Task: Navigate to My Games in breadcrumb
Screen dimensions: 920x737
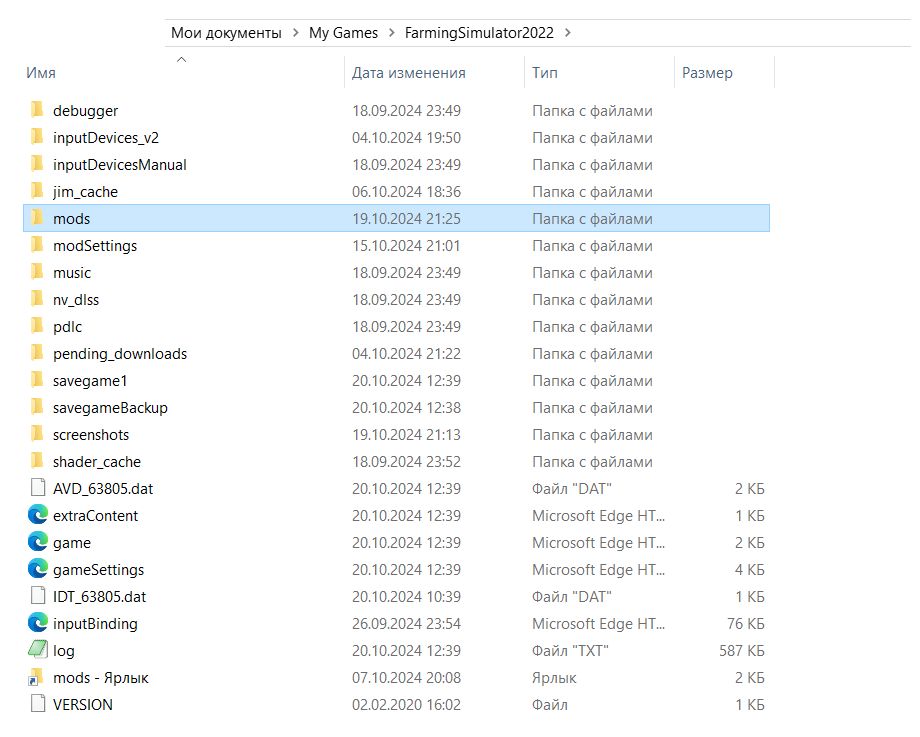Action: (x=343, y=33)
